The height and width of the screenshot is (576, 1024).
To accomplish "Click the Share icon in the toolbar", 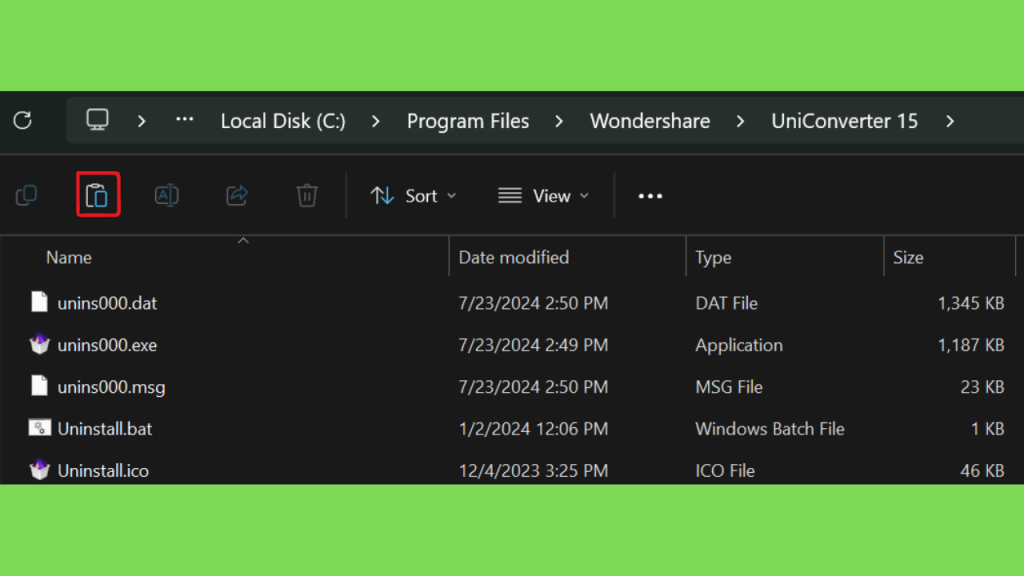I will coord(237,195).
